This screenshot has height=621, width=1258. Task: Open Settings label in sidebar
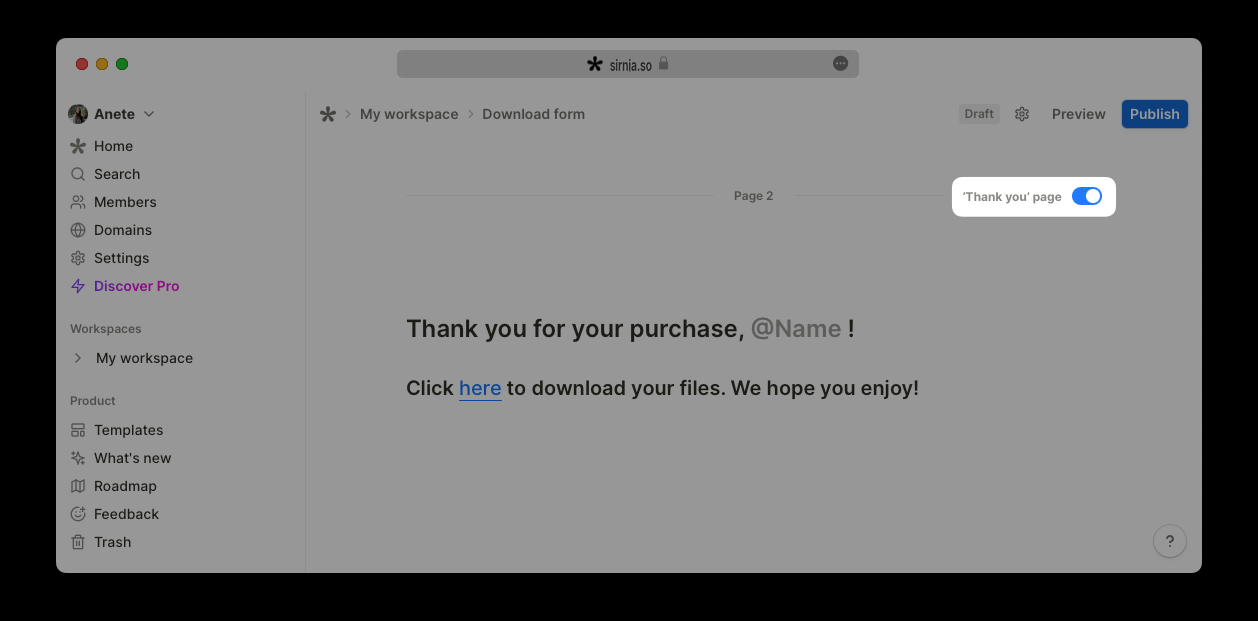[x=121, y=258]
